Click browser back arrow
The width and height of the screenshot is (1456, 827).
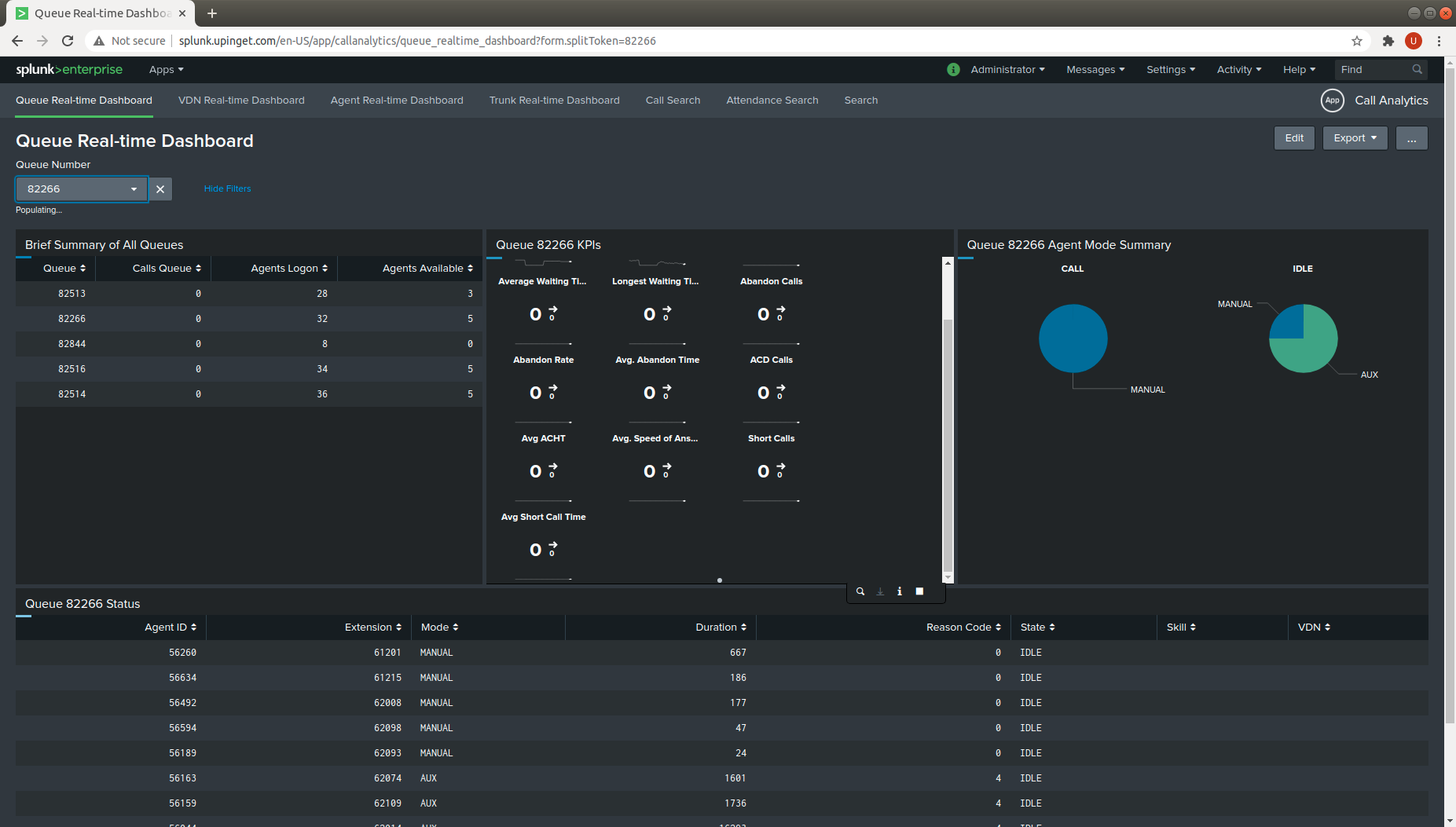coord(17,41)
